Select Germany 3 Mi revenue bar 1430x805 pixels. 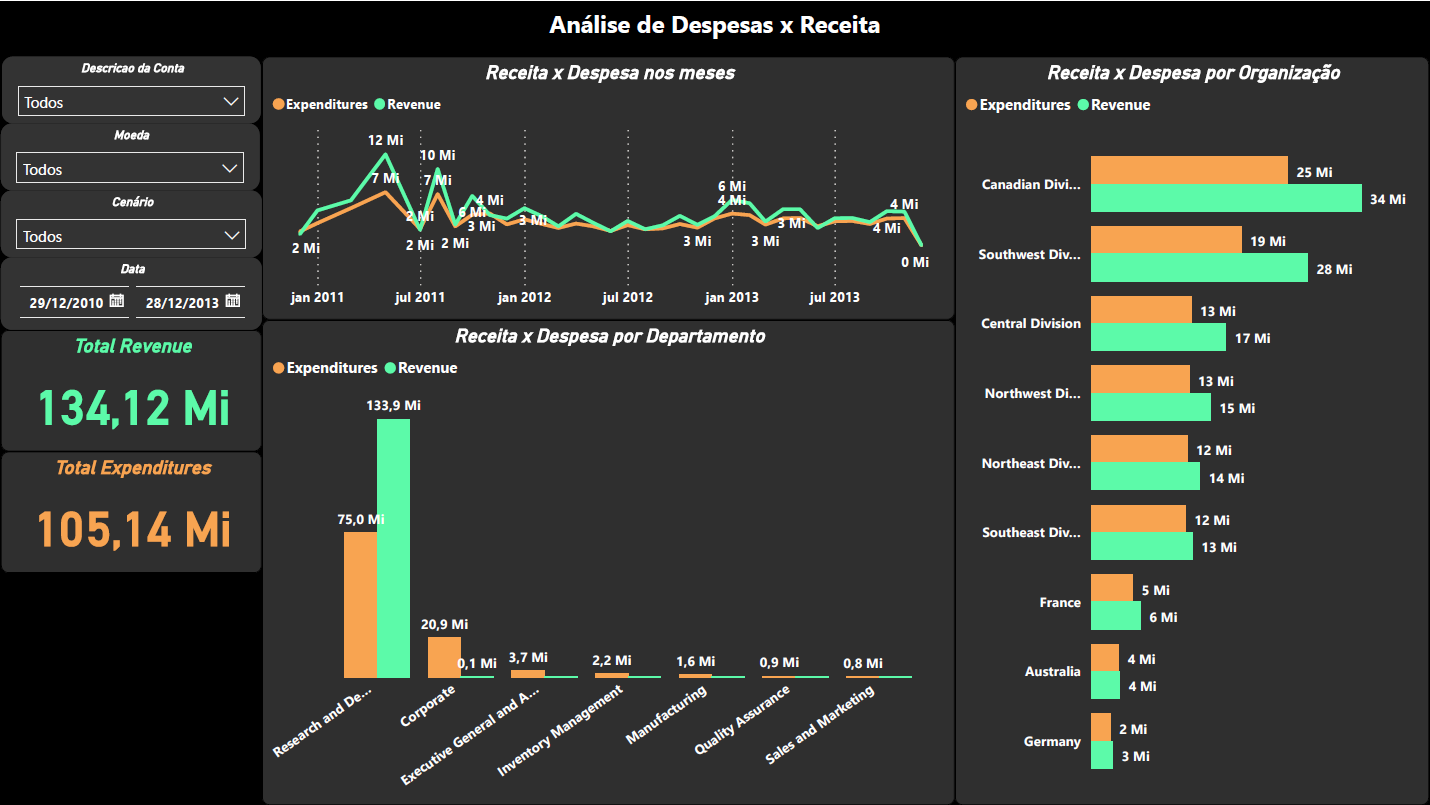(x=1102, y=754)
